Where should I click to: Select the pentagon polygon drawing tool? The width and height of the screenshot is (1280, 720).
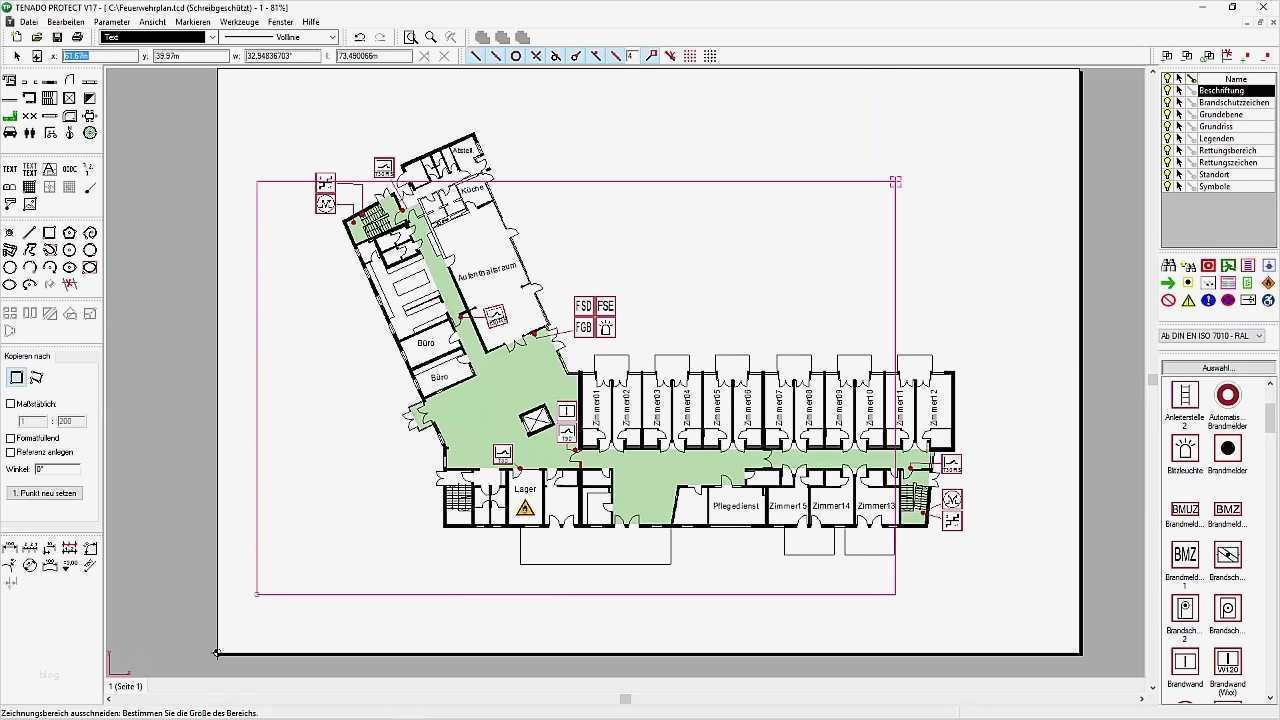click(x=69, y=233)
